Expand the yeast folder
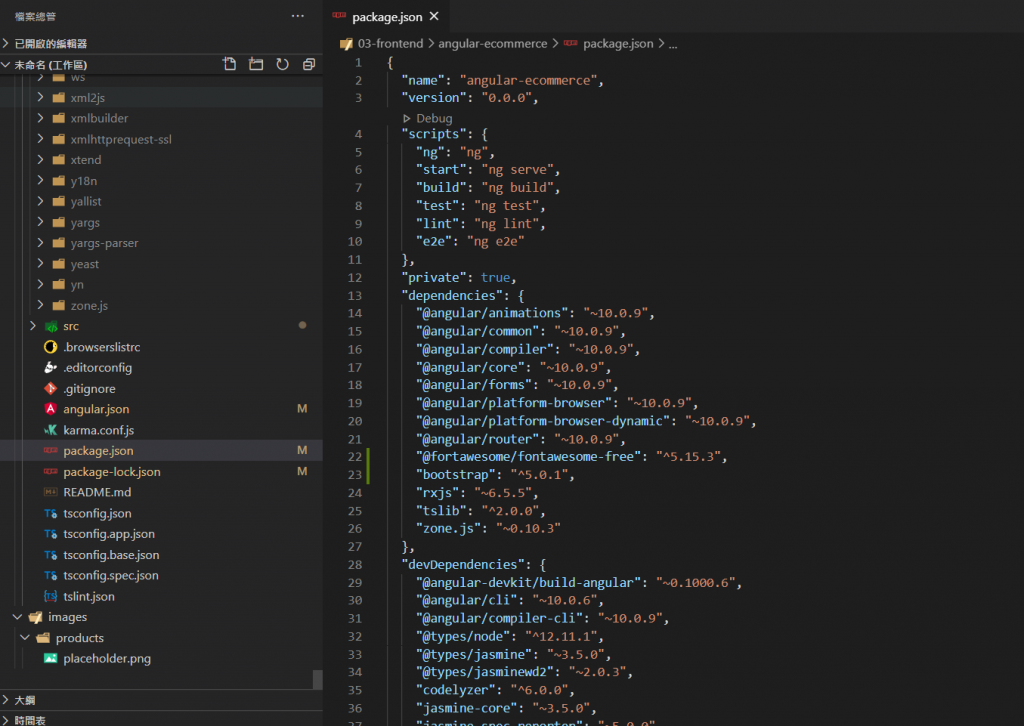The width and height of the screenshot is (1024, 726). (x=40, y=264)
